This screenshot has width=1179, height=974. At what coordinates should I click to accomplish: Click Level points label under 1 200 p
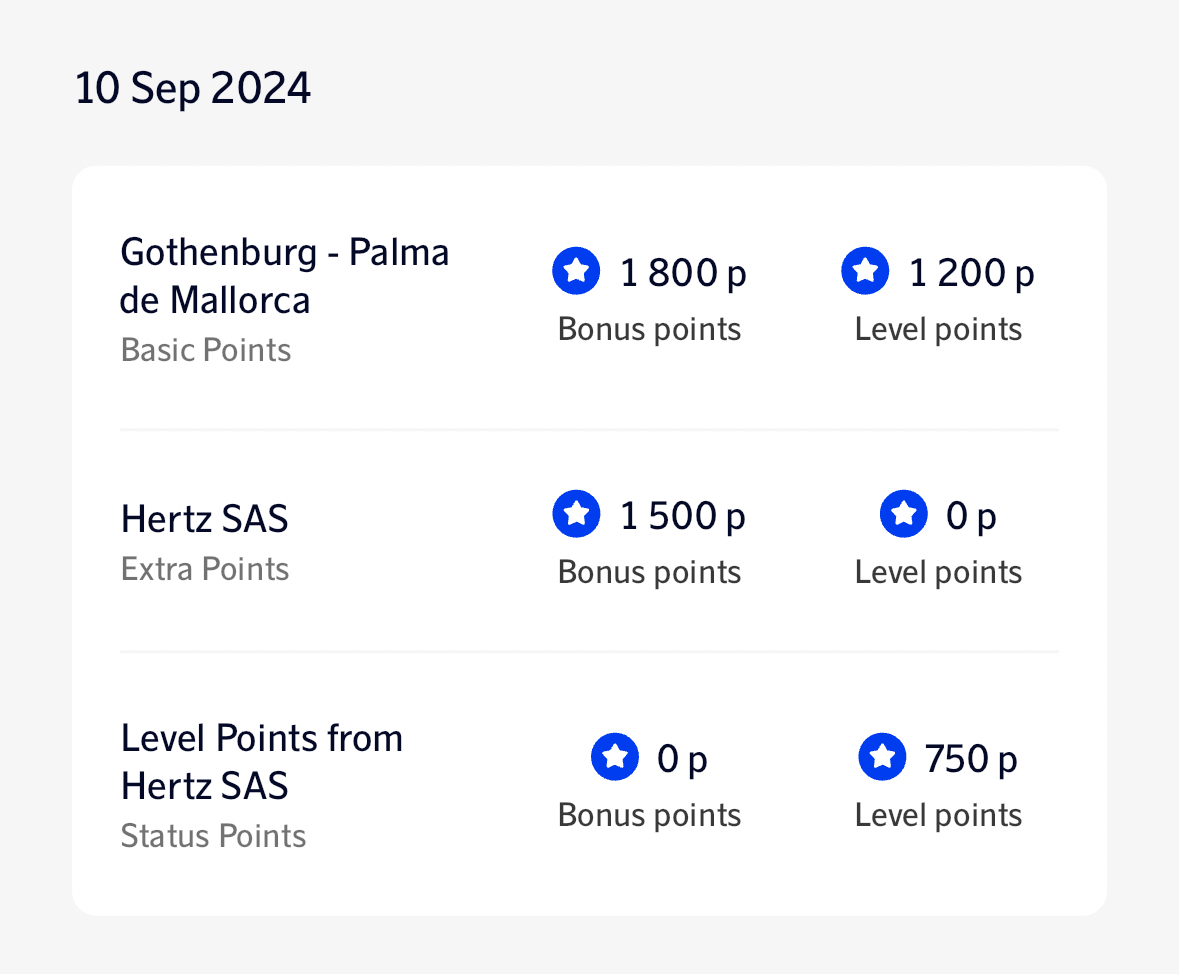938,329
